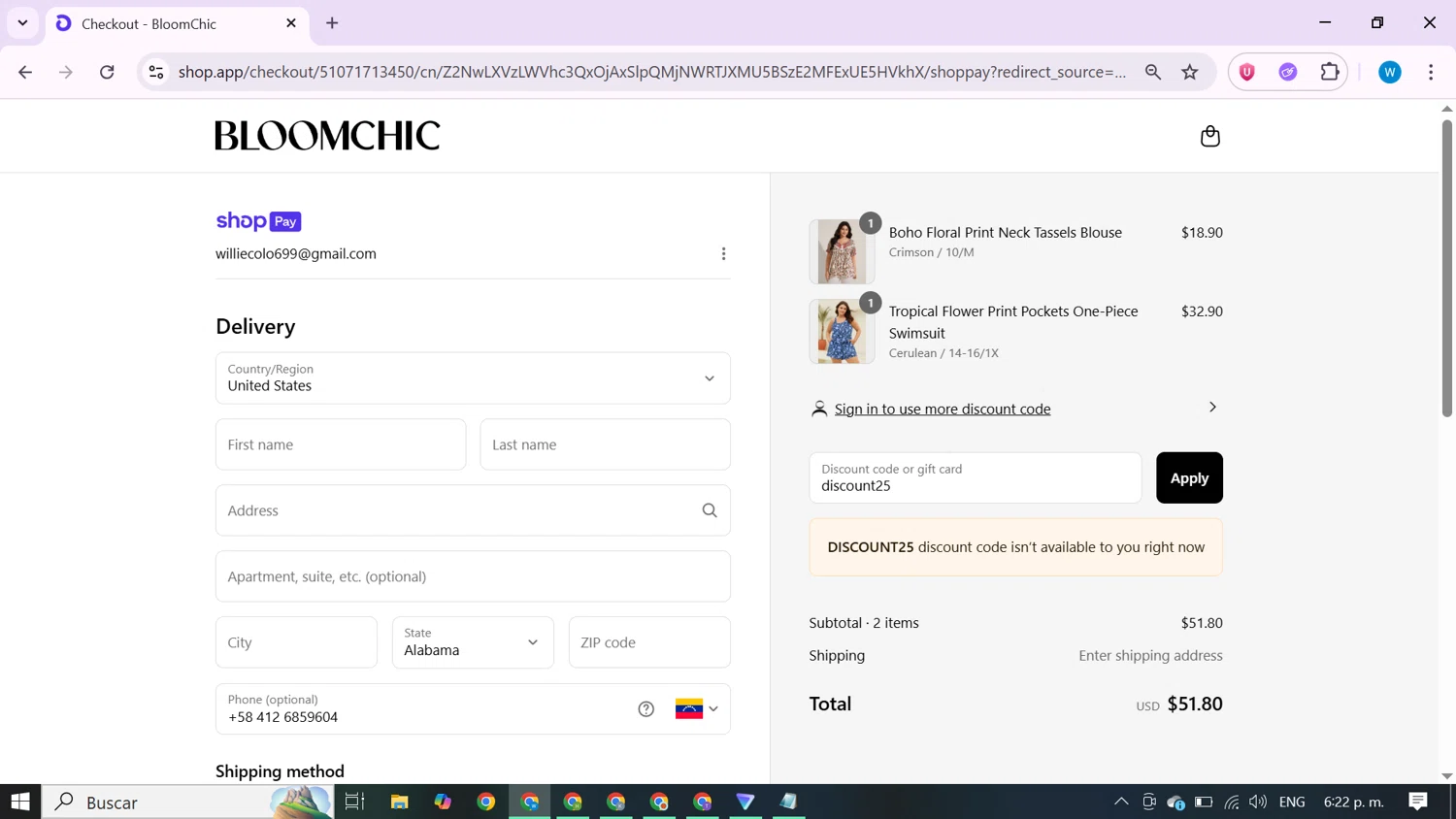Click the Address input field
Image resolution: width=1456 pixels, height=819 pixels.
click(473, 510)
